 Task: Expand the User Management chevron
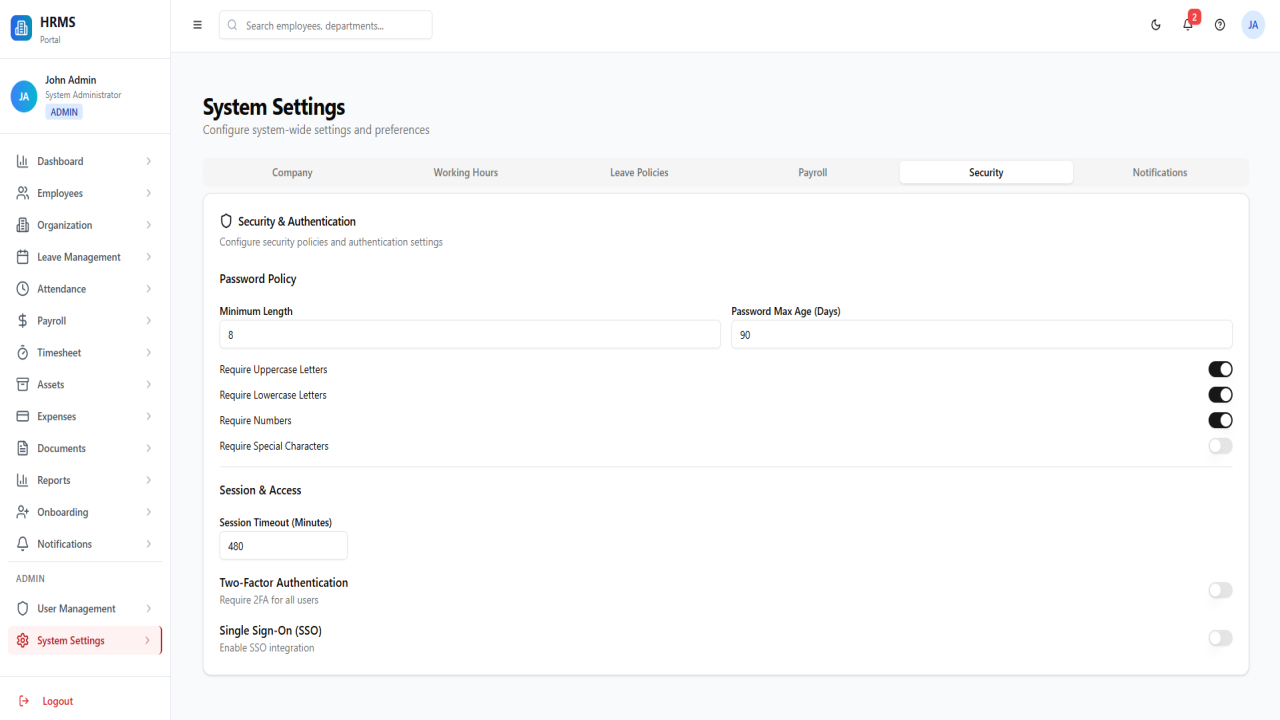(x=148, y=609)
